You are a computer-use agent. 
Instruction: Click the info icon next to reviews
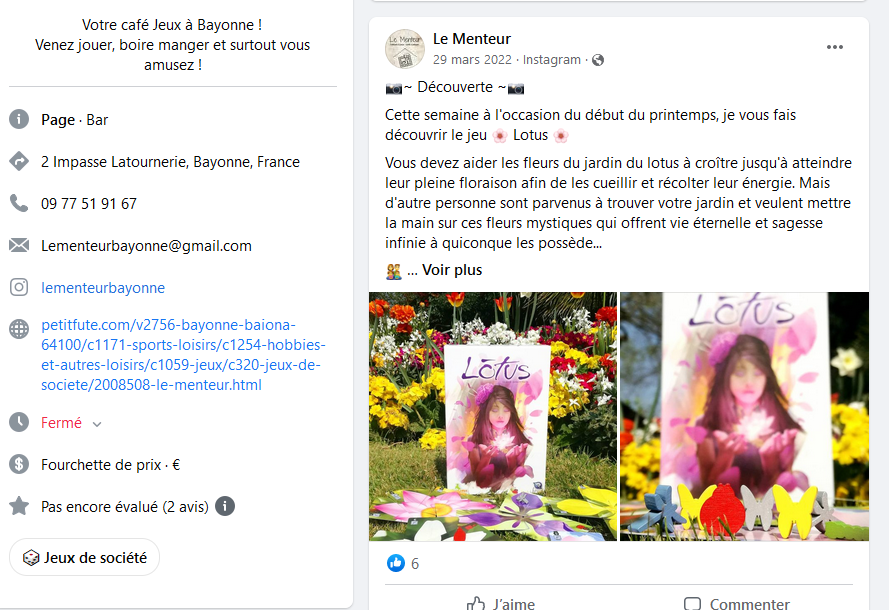coord(225,506)
